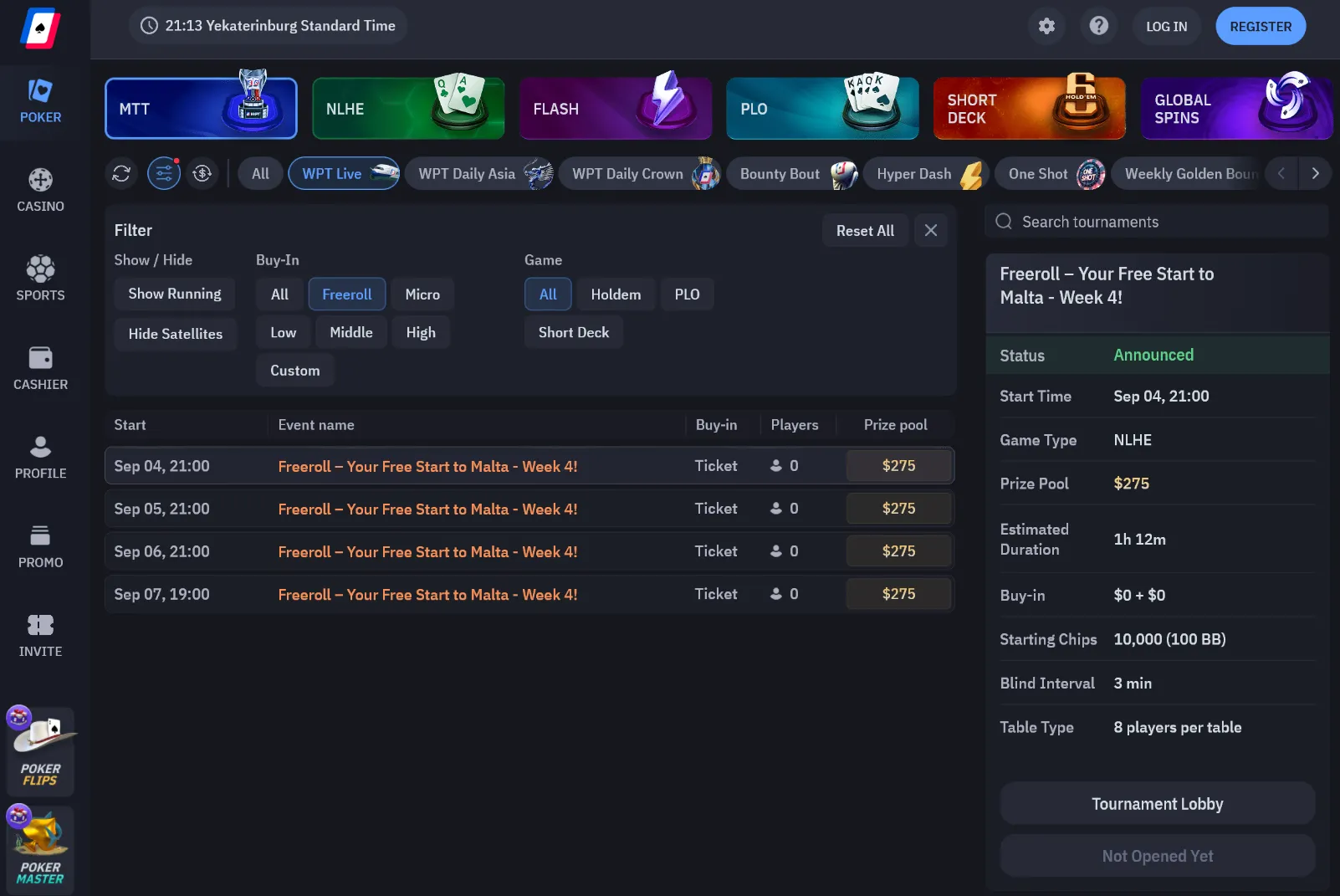Image resolution: width=1340 pixels, height=896 pixels.
Task: Select the Weekly Golden Bounty series
Action: (x=1185, y=174)
